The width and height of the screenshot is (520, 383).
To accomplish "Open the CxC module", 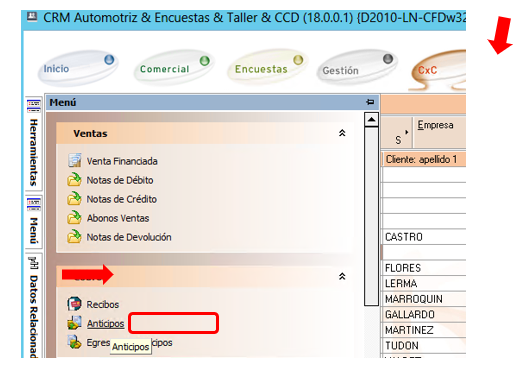I will 437,70.
